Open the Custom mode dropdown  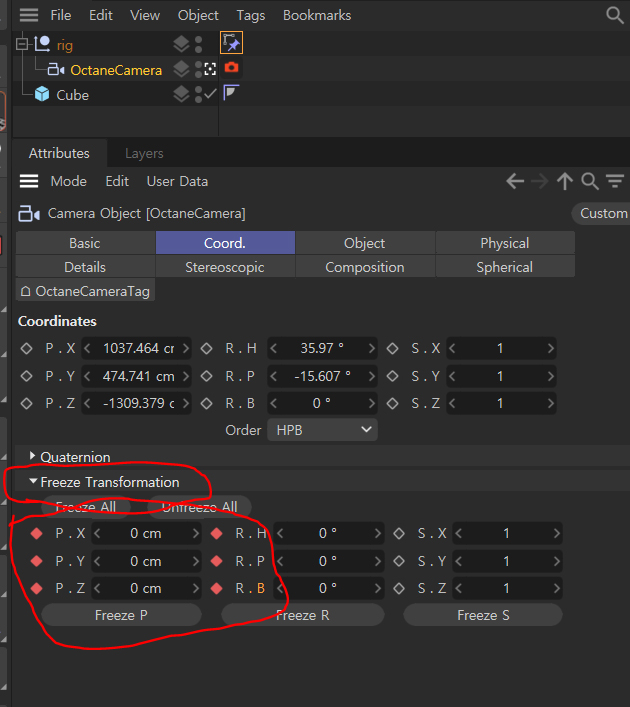click(x=602, y=213)
